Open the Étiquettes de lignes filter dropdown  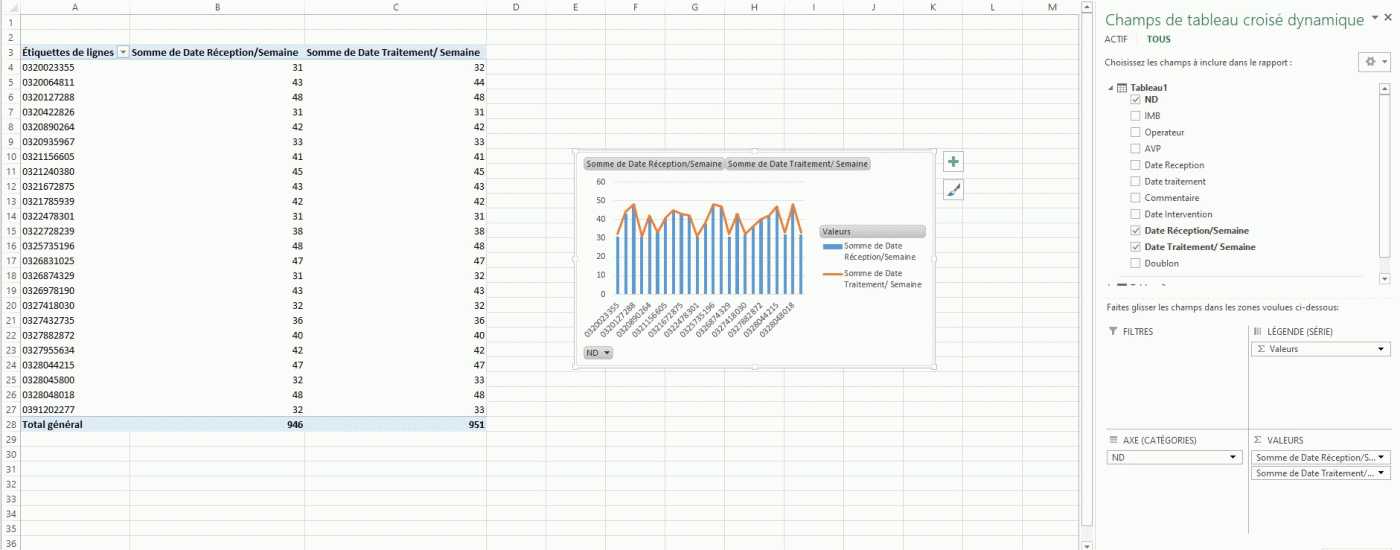(x=122, y=52)
